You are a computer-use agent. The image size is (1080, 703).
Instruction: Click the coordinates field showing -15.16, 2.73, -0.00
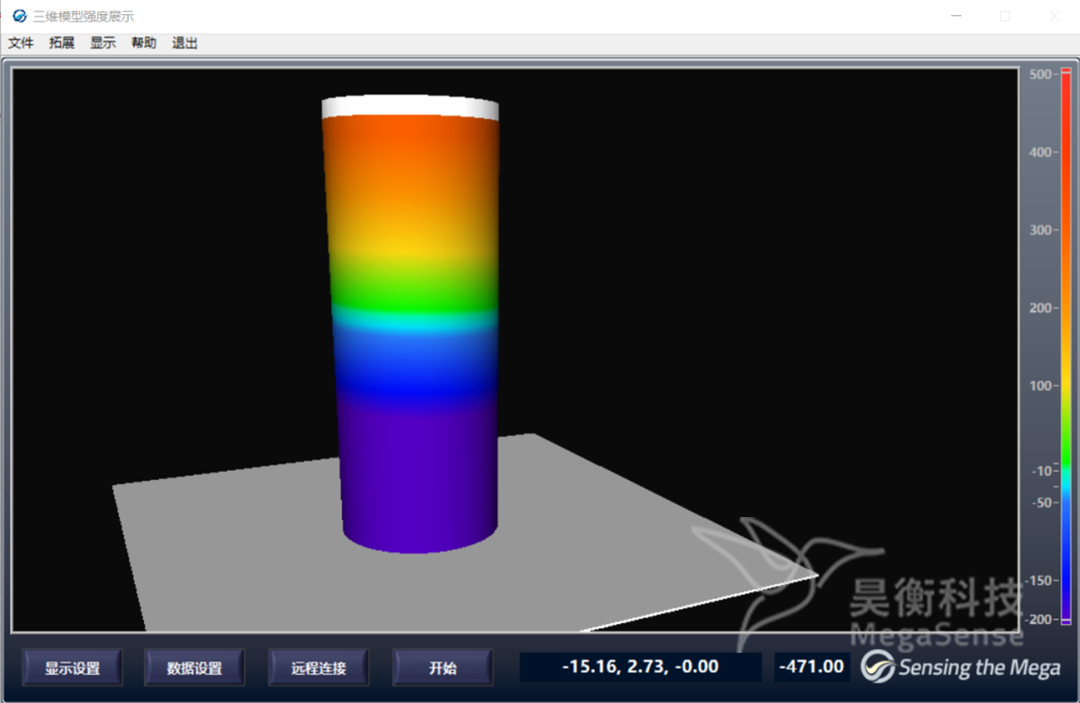click(x=640, y=667)
